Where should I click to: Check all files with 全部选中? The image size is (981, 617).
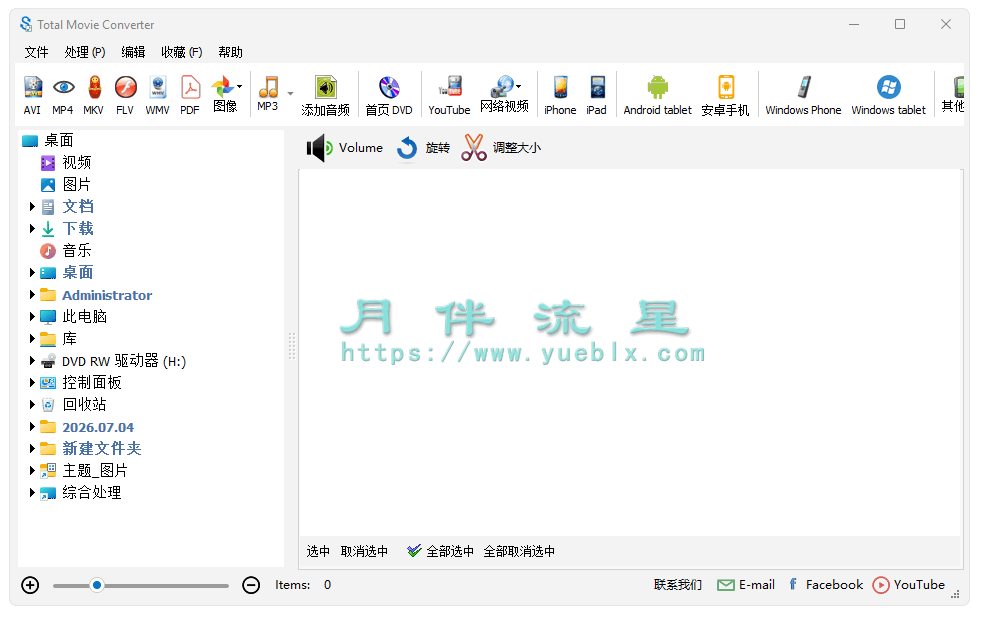click(x=440, y=551)
